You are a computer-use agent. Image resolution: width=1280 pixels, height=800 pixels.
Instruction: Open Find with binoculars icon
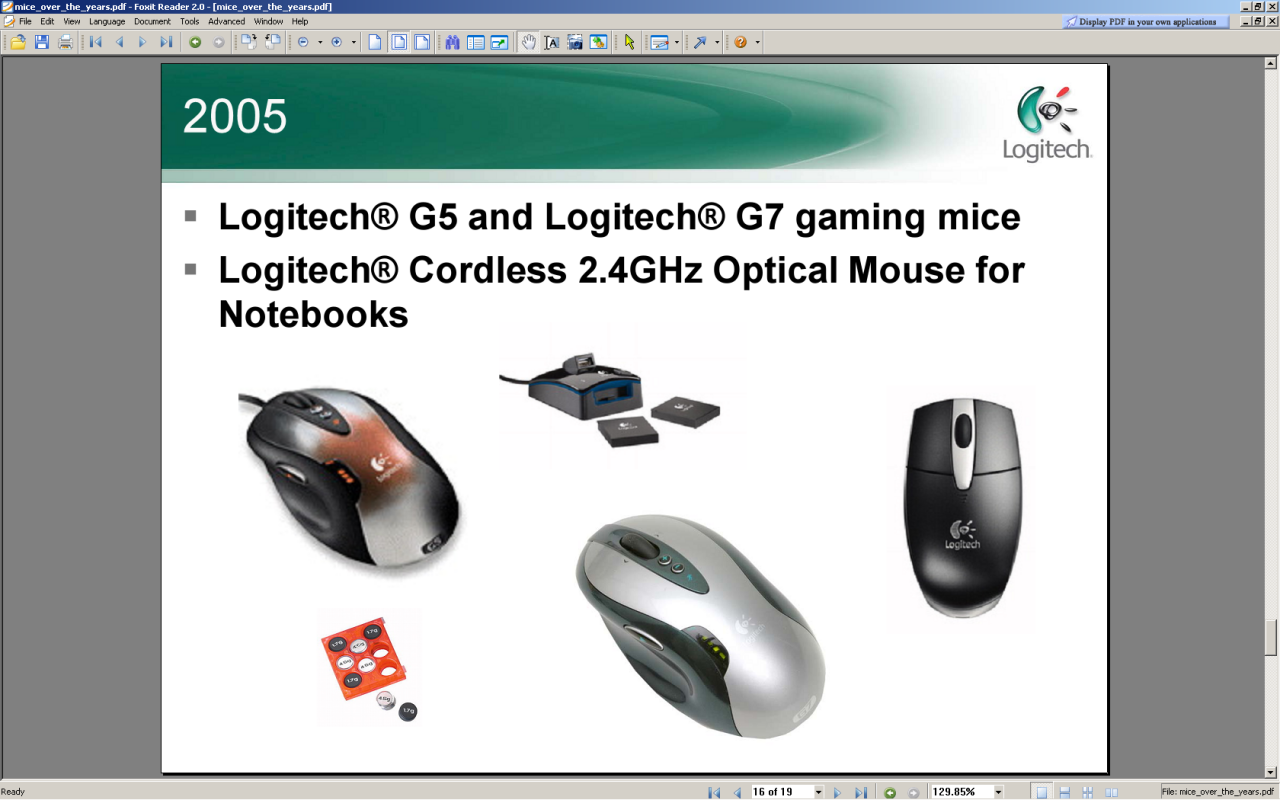(452, 42)
